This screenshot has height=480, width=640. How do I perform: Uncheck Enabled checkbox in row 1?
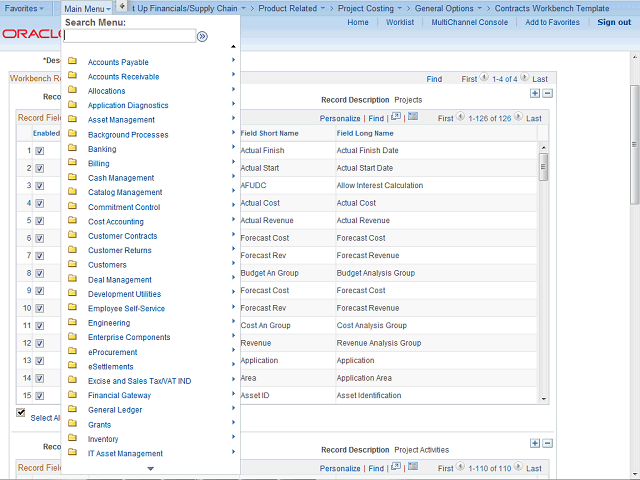click(x=40, y=151)
